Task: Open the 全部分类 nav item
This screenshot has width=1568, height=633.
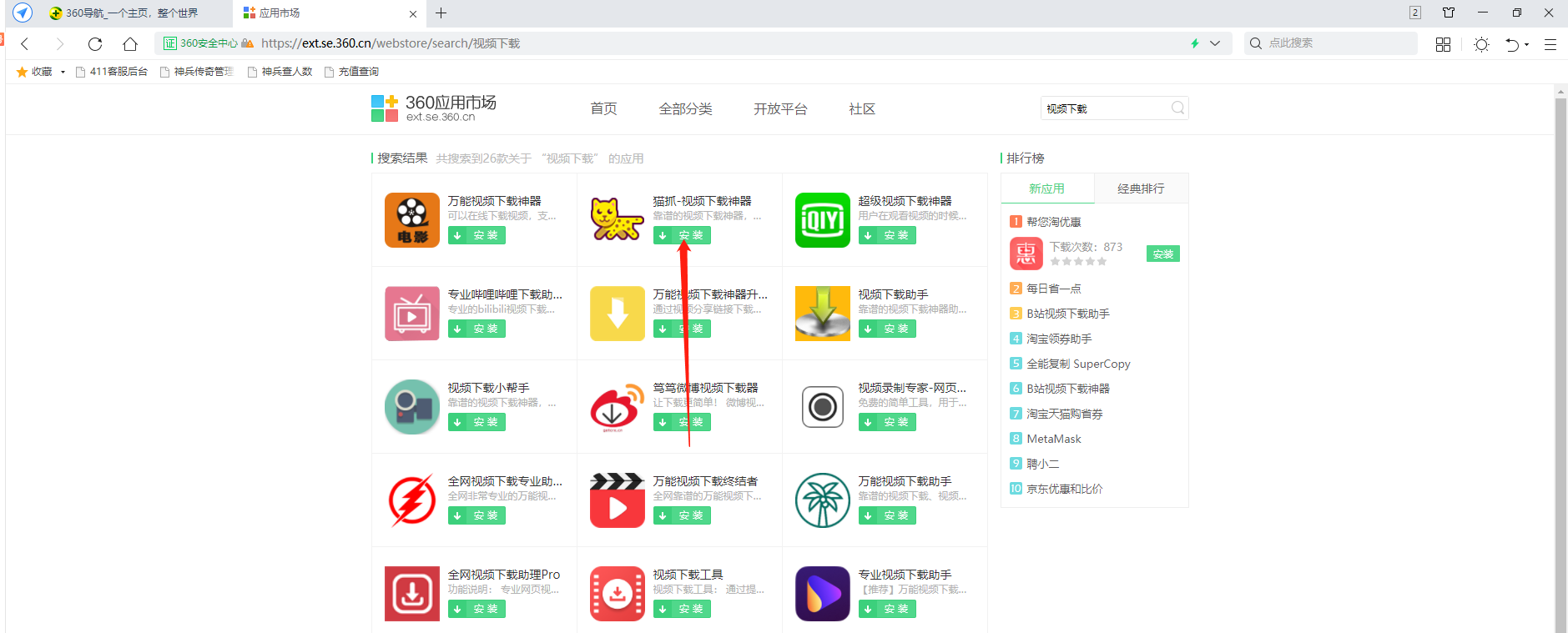Action: (x=685, y=109)
